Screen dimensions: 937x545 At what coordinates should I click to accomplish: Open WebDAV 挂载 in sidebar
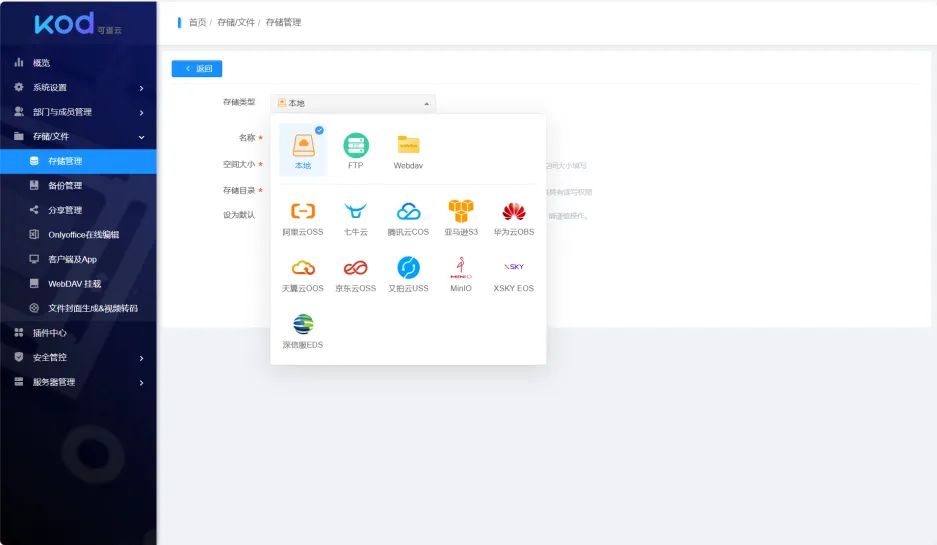click(78, 283)
